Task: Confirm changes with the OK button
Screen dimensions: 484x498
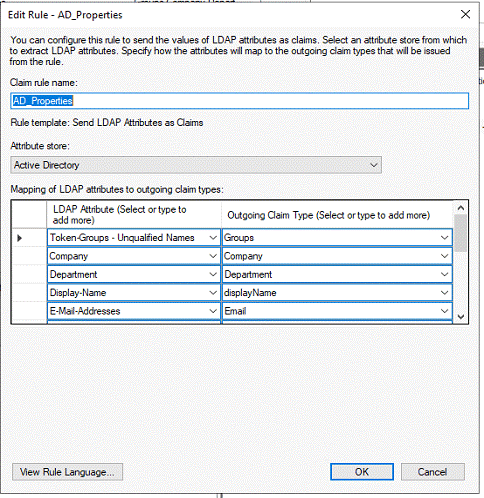Action: coord(362,472)
